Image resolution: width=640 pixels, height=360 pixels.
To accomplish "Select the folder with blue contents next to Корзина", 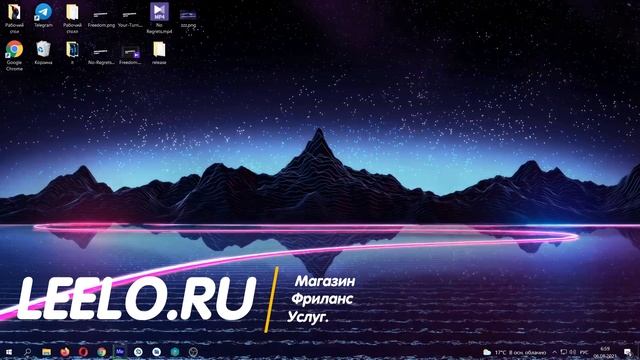I will point(72,53).
